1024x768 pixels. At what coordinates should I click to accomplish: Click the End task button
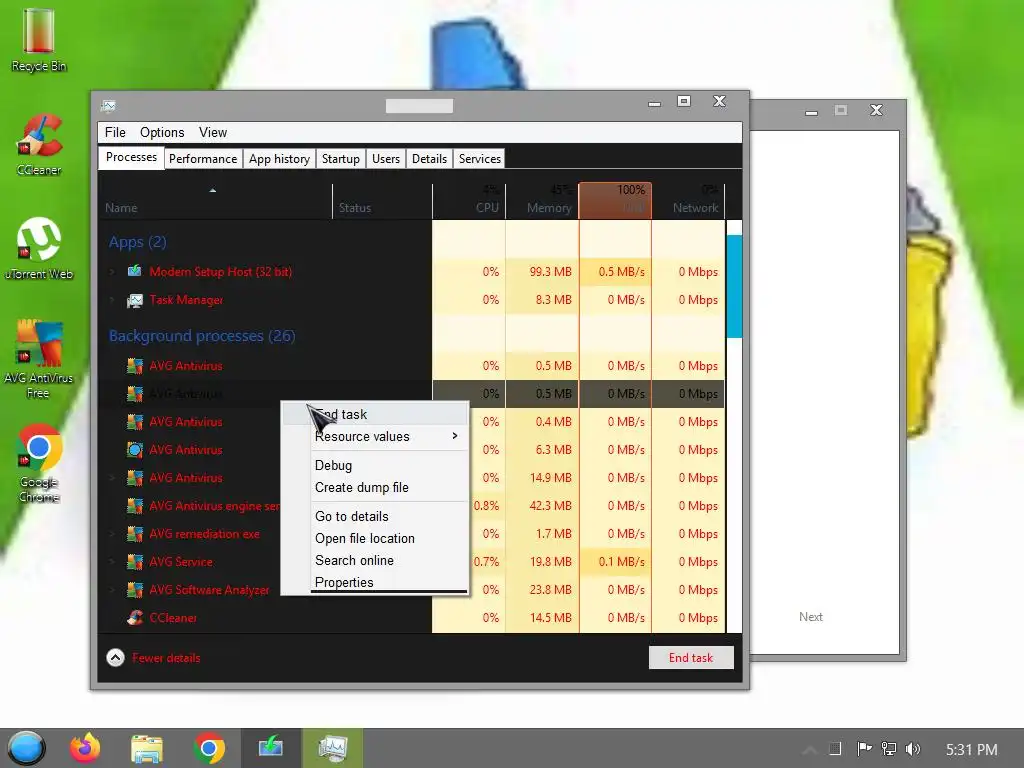[x=691, y=658]
